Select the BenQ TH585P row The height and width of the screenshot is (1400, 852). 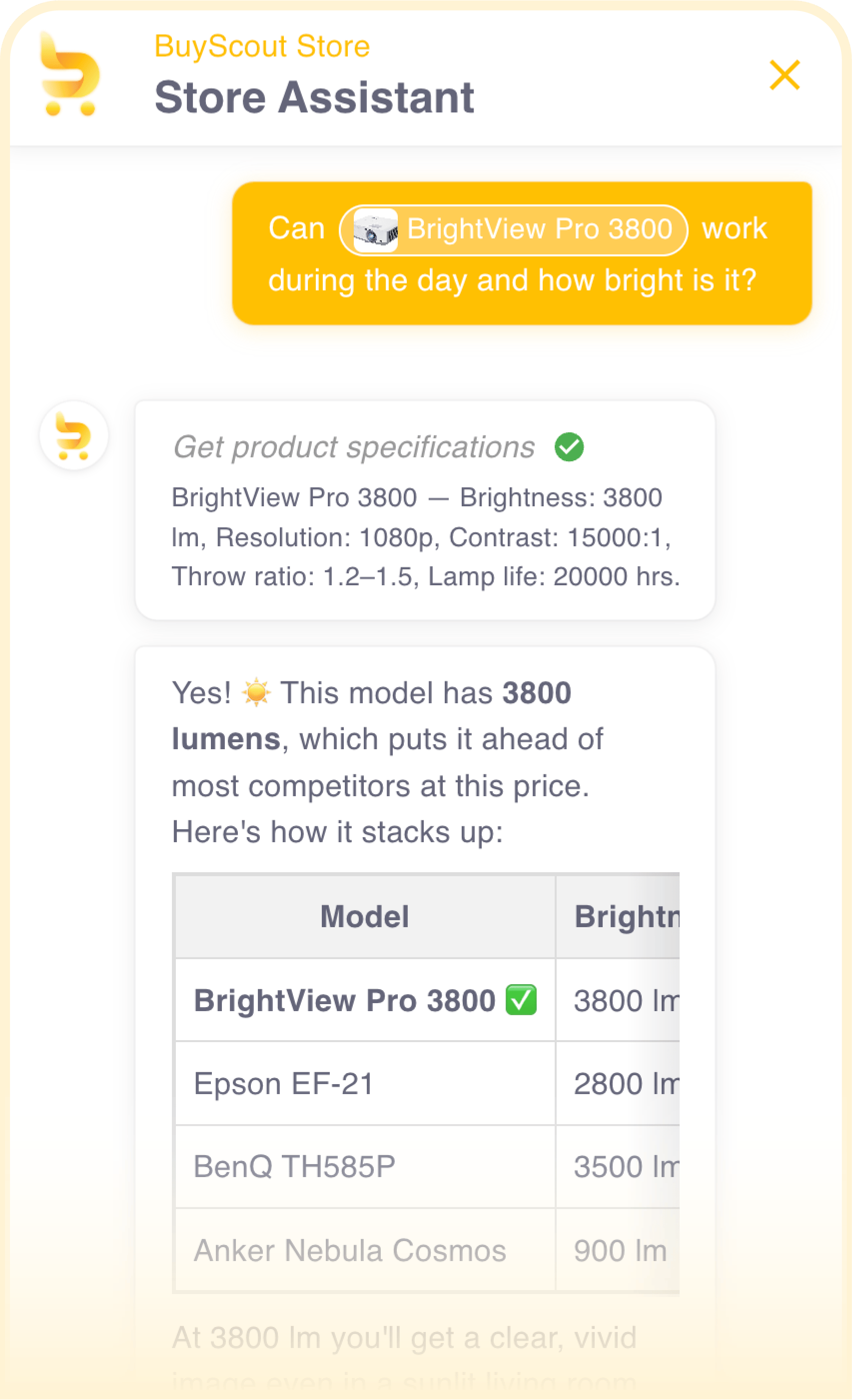tap(427, 1167)
